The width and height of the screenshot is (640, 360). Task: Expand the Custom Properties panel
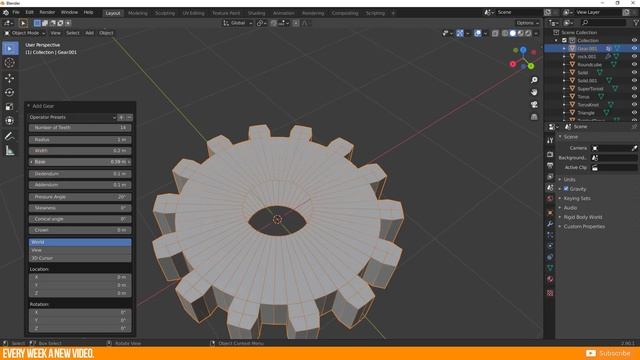pos(584,227)
